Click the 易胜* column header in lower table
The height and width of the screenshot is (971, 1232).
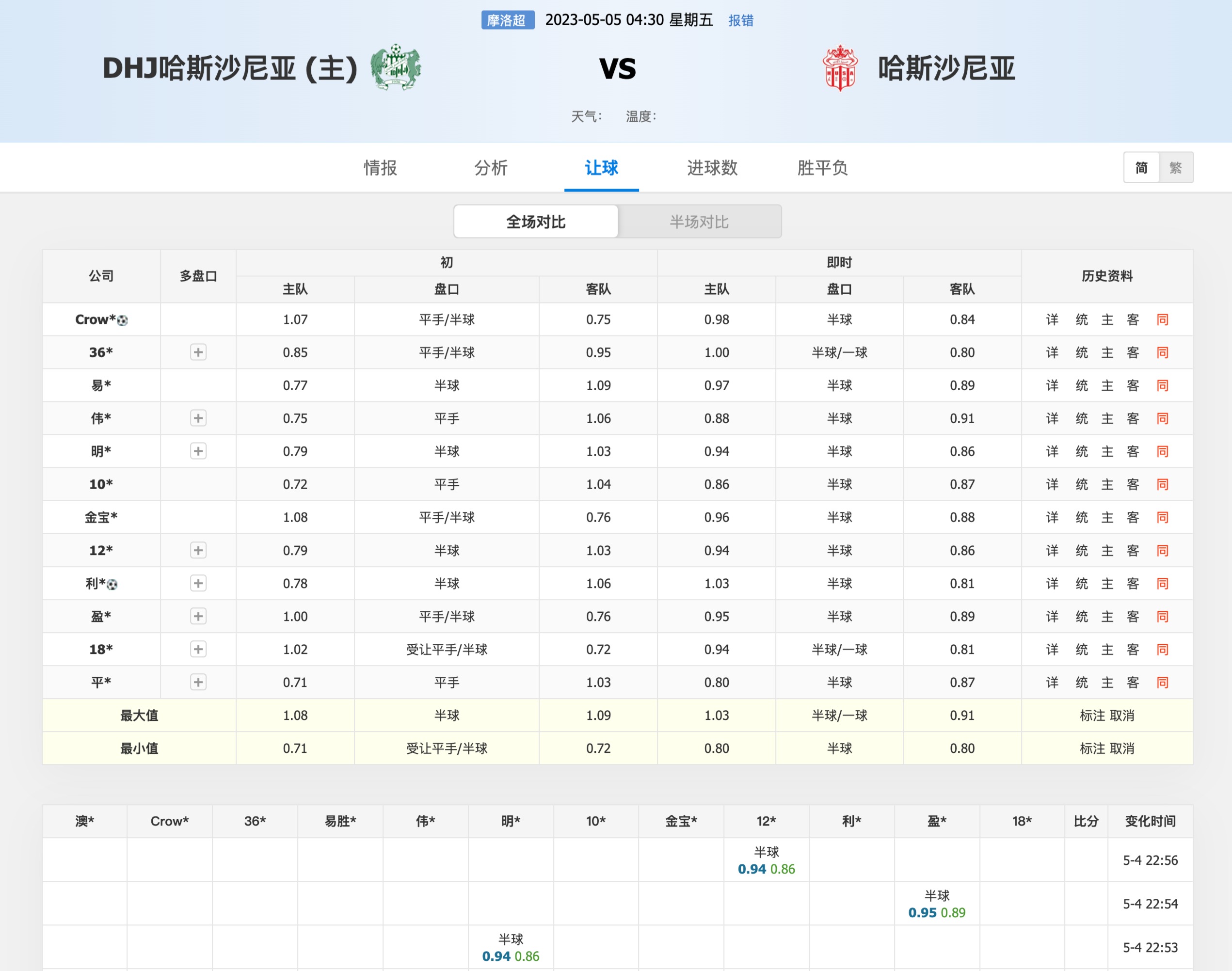[x=340, y=821]
